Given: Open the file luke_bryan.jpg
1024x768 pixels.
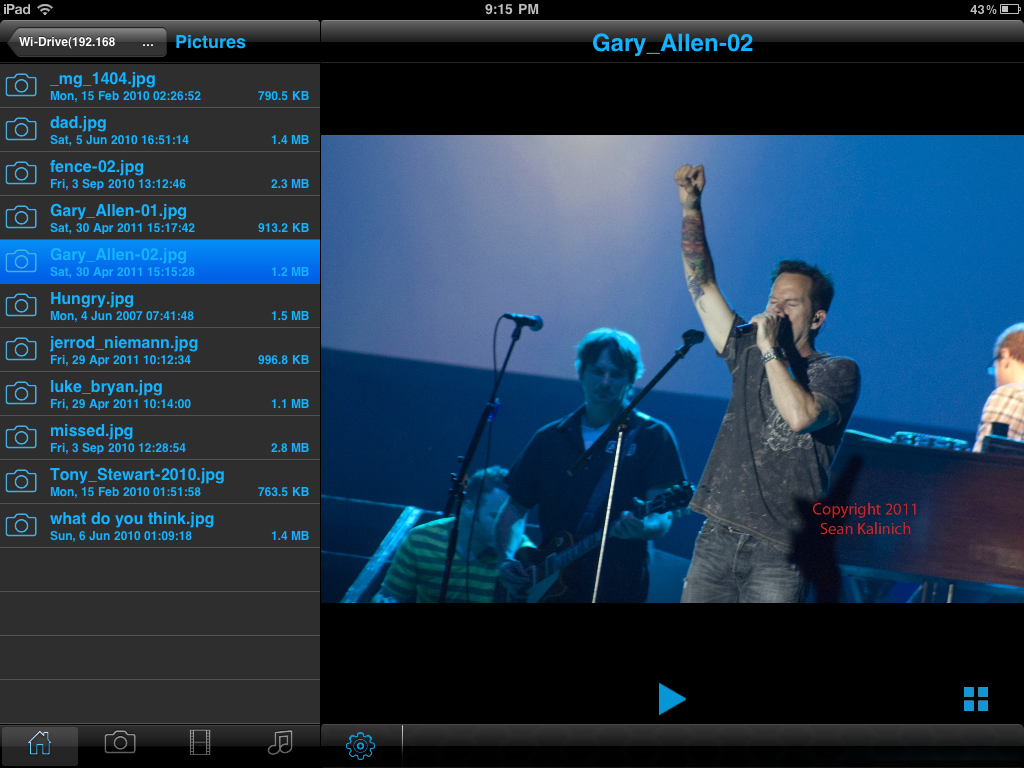Looking at the screenshot, I should pyautogui.click(x=160, y=394).
